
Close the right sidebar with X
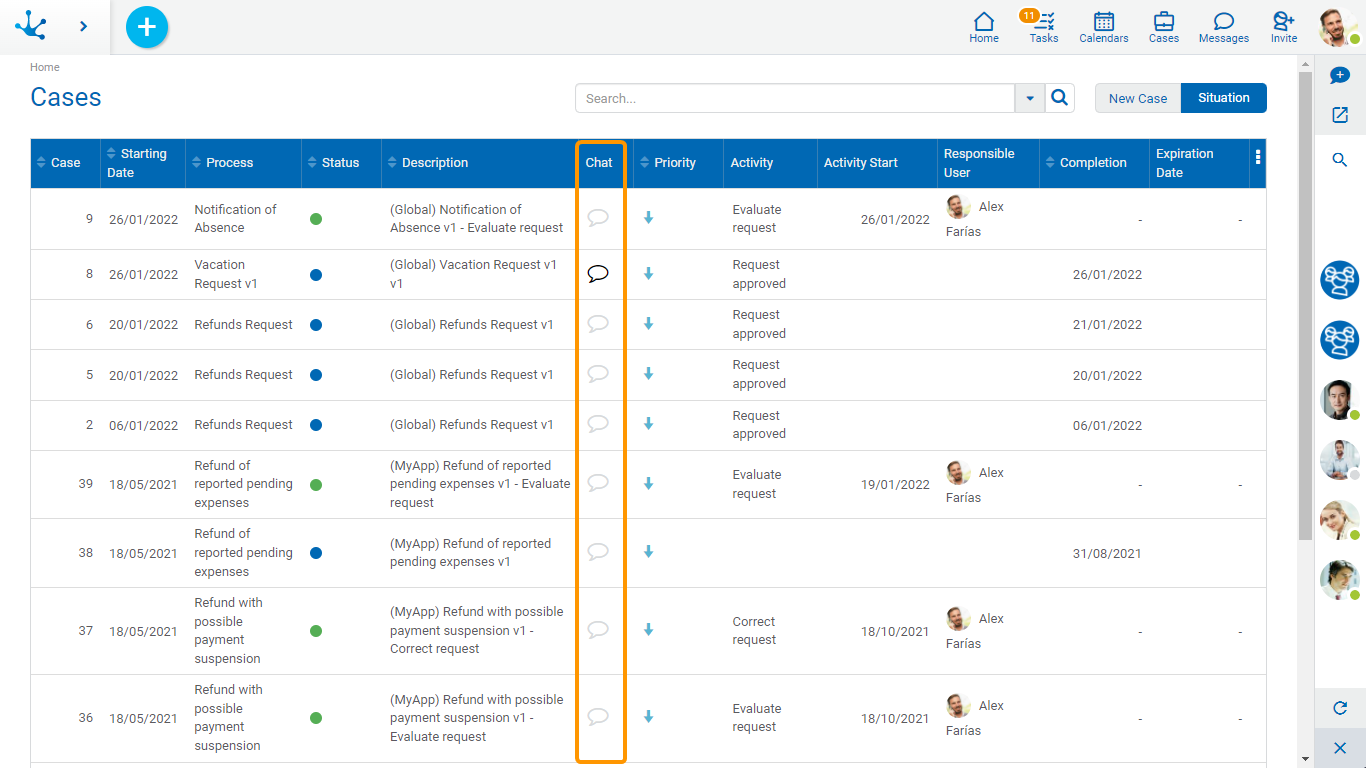(x=1340, y=748)
